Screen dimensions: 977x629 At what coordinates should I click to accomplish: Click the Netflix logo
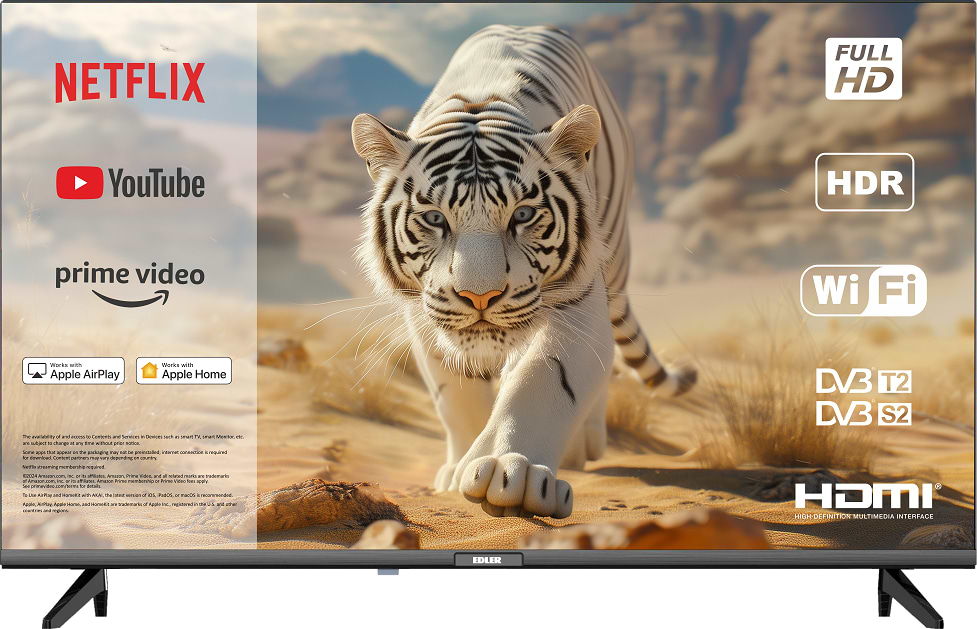pyautogui.click(x=129, y=83)
